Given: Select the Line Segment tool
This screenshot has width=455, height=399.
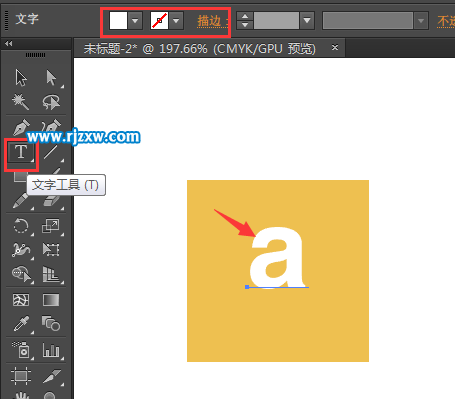Looking at the screenshot, I should [x=51, y=152].
